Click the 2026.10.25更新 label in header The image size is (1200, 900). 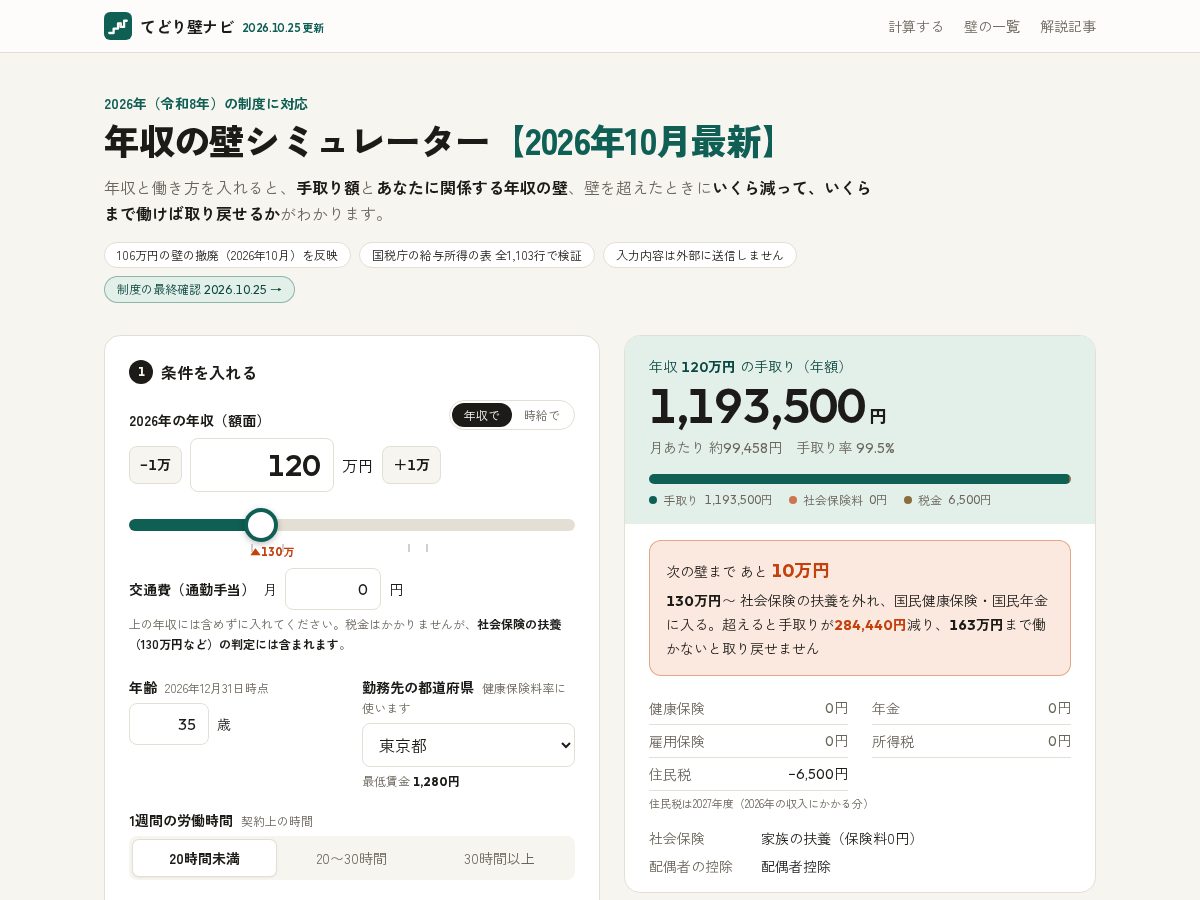coord(283,28)
